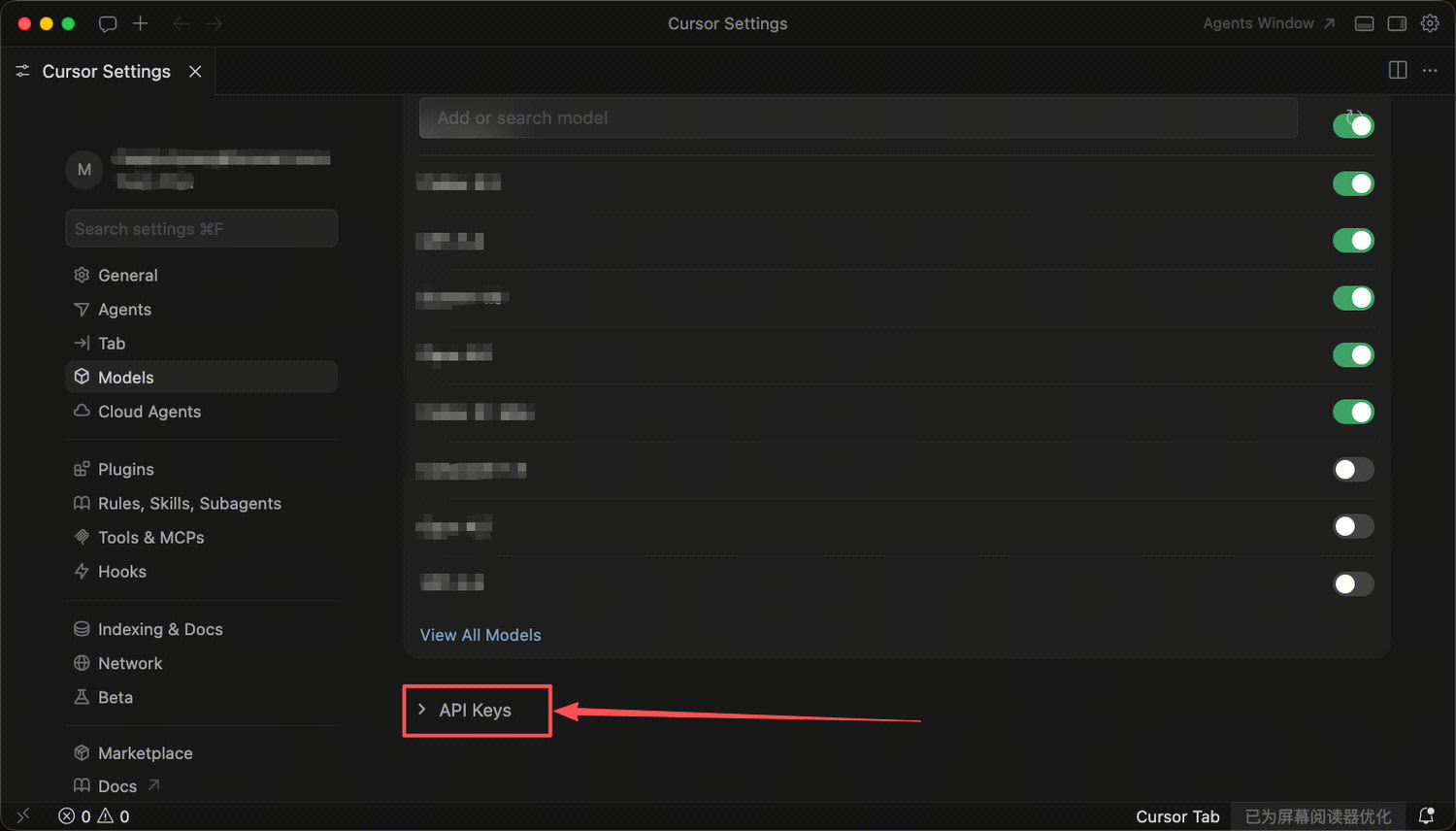The width and height of the screenshot is (1456, 831).
Task: Click the globe icon beside Network
Action: (82, 663)
